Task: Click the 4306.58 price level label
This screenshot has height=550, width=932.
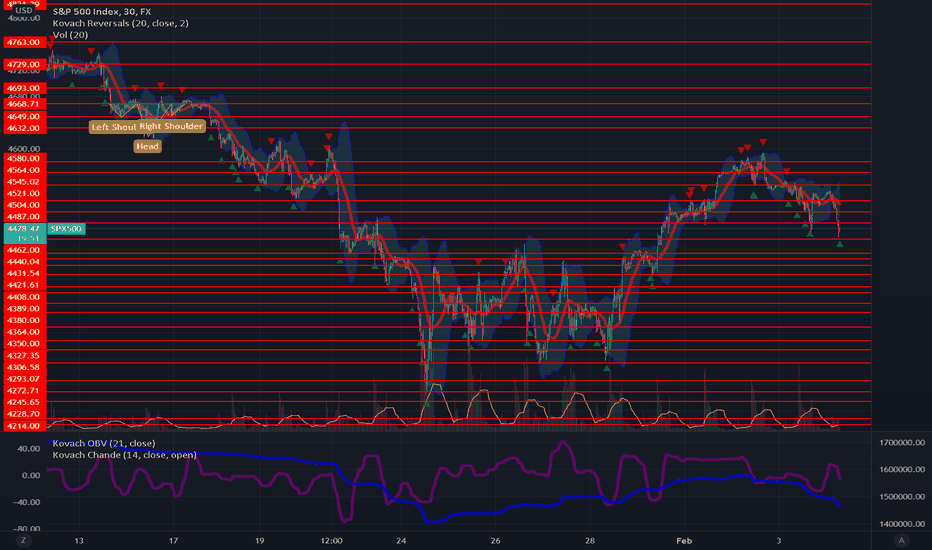Action: tap(24, 367)
